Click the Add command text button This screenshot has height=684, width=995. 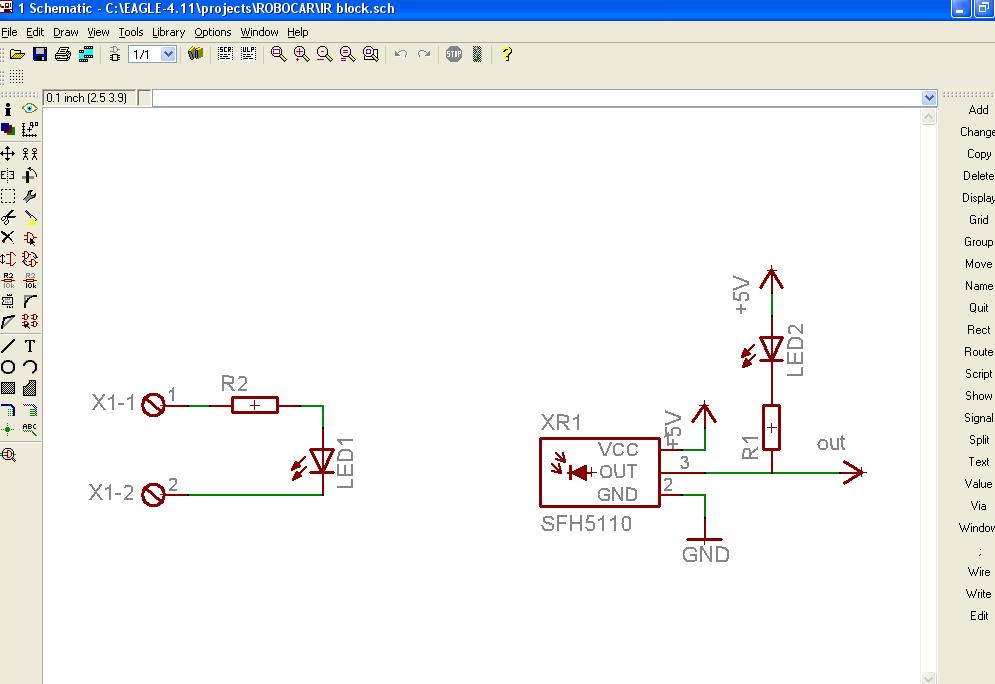[x=978, y=110]
